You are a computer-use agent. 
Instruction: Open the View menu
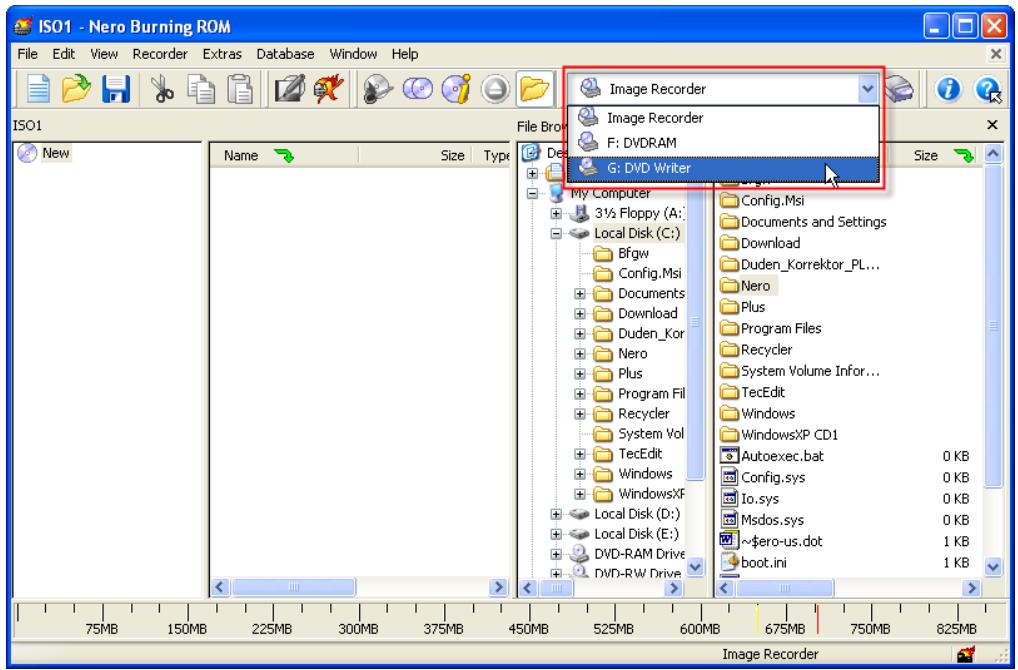104,54
